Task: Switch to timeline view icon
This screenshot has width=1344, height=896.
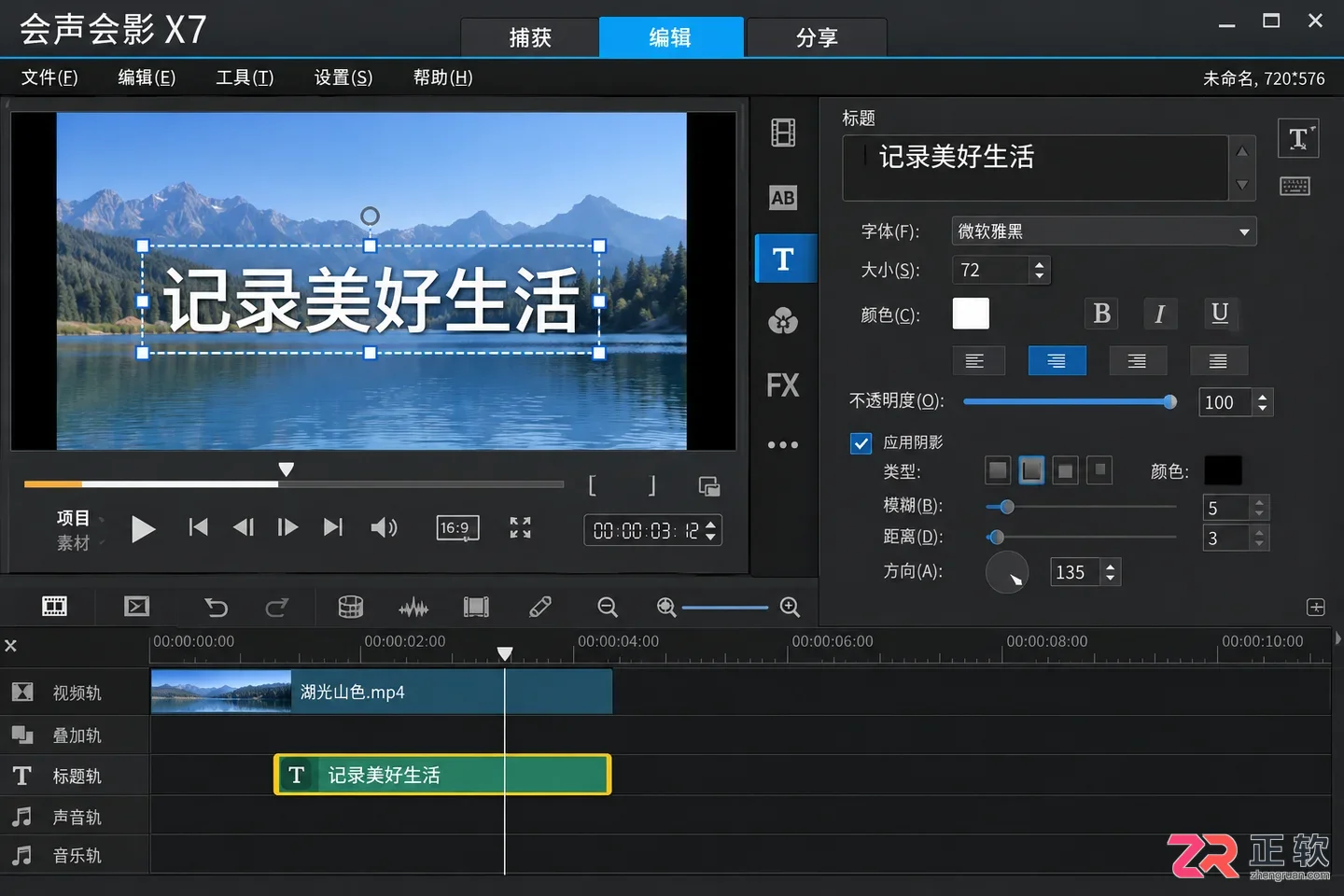Action: 136,607
